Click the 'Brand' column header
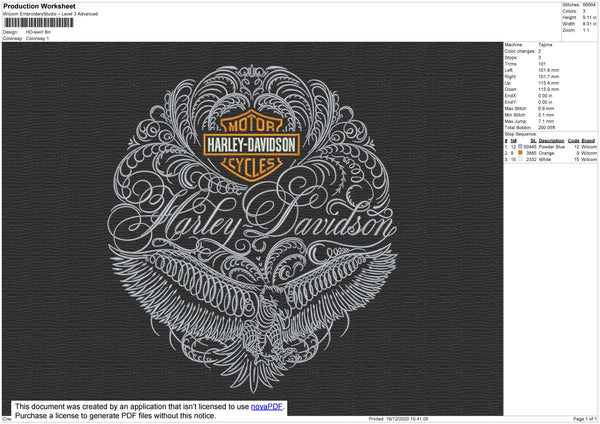Image resolution: width=600 pixels, height=424 pixels. point(588,141)
